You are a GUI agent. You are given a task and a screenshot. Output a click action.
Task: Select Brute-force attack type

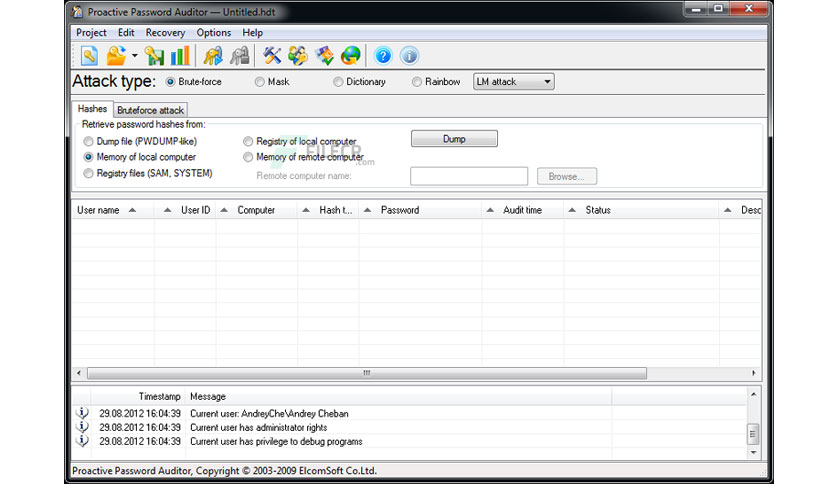point(194,82)
